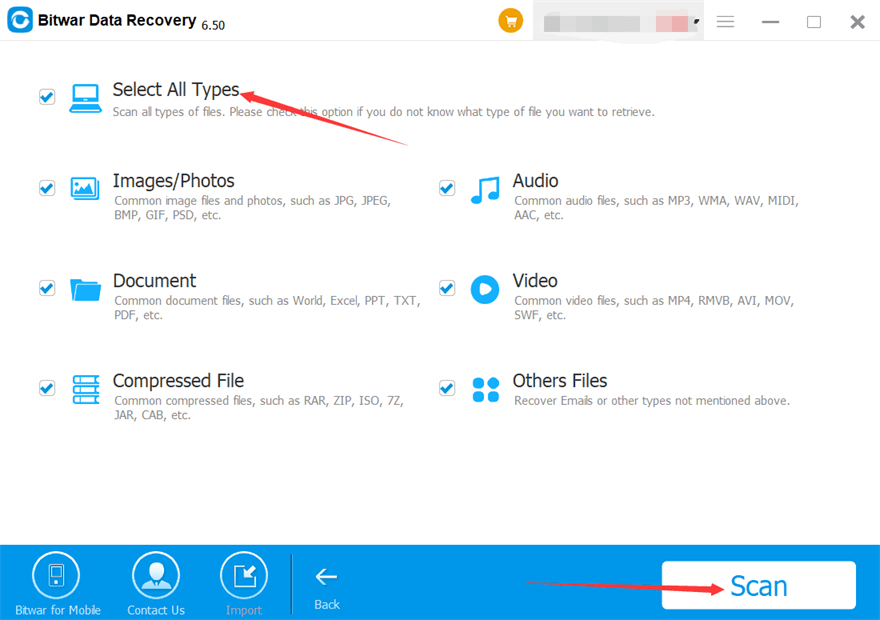The width and height of the screenshot is (880, 620).
Task: Click the Contact Us label
Action: pyautogui.click(x=156, y=610)
